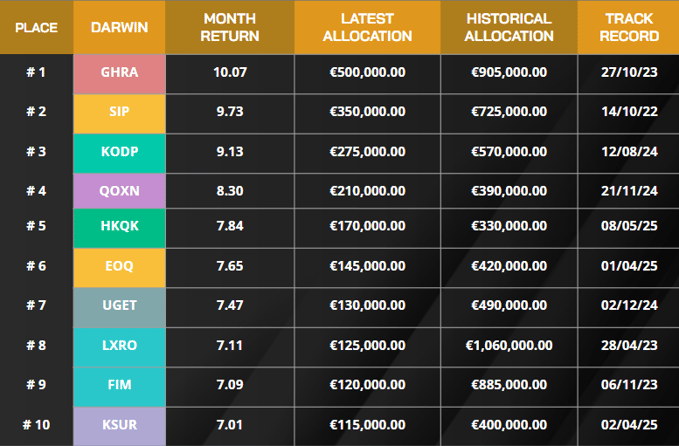This screenshot has height=446, width=679.
Task: Open the LXRO darwin entry
Action: pos(119,346)
